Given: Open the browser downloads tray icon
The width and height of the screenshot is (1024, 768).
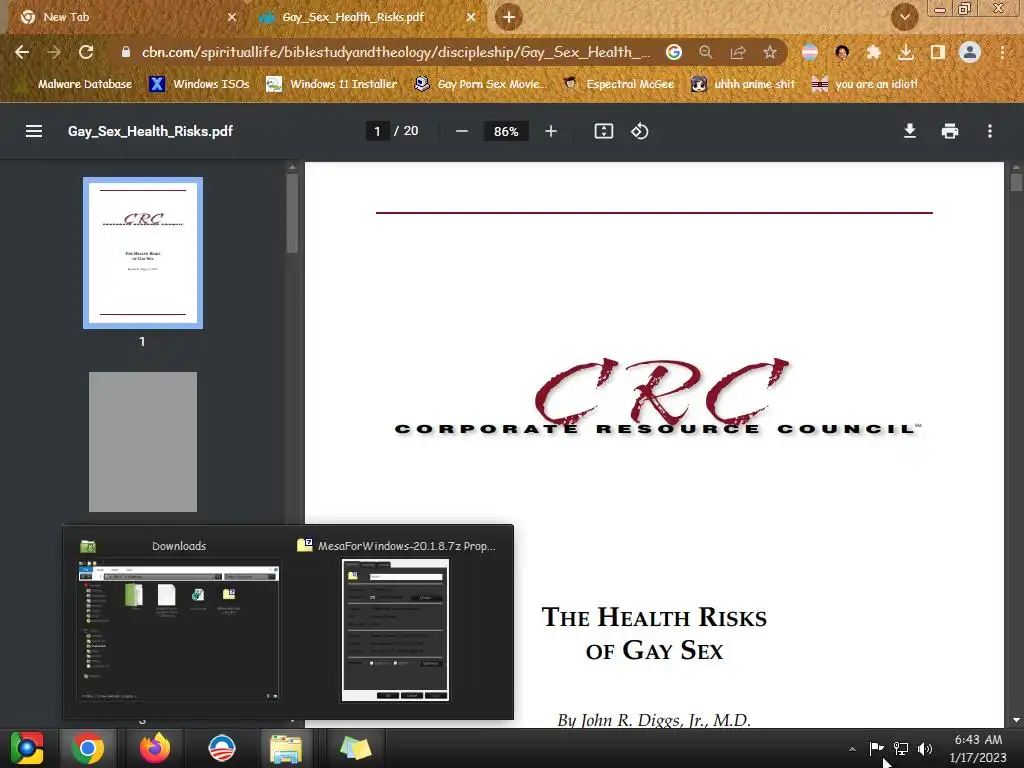Looking at the screenshot, I should 905,52.
